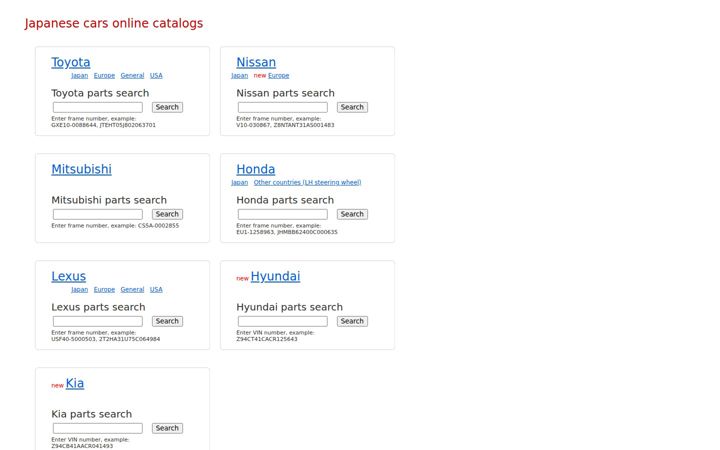Click the Honda parts Search button
720x450 pixels.
click(352, 214)
